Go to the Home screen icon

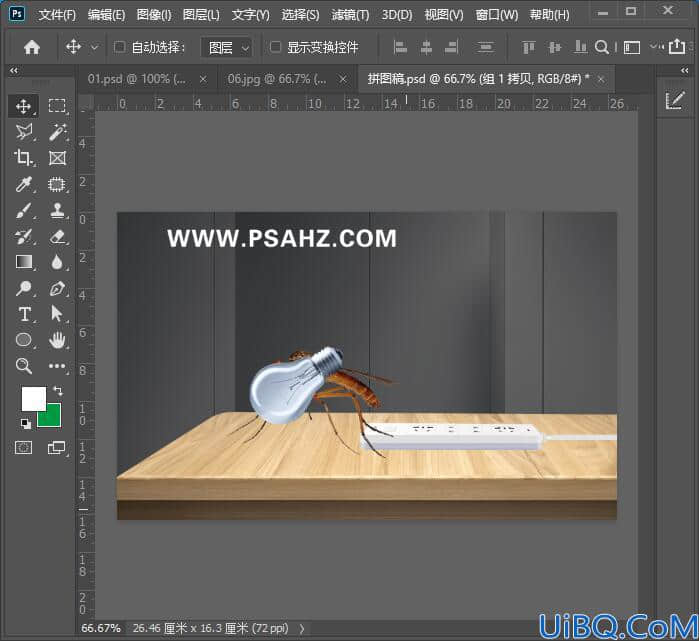pos(32,47)
